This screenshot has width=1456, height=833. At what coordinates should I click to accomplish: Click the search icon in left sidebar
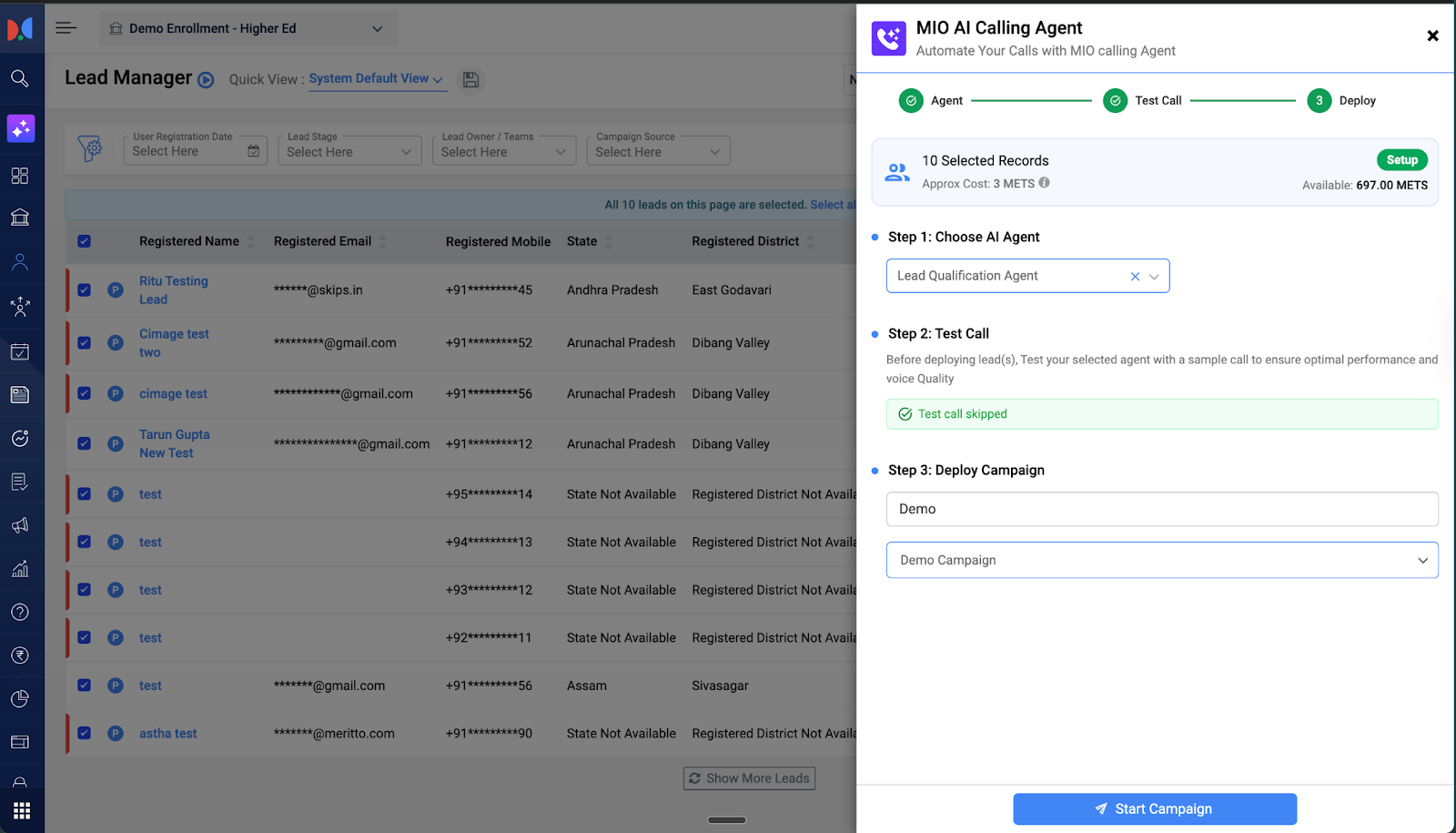pos(20,78)
